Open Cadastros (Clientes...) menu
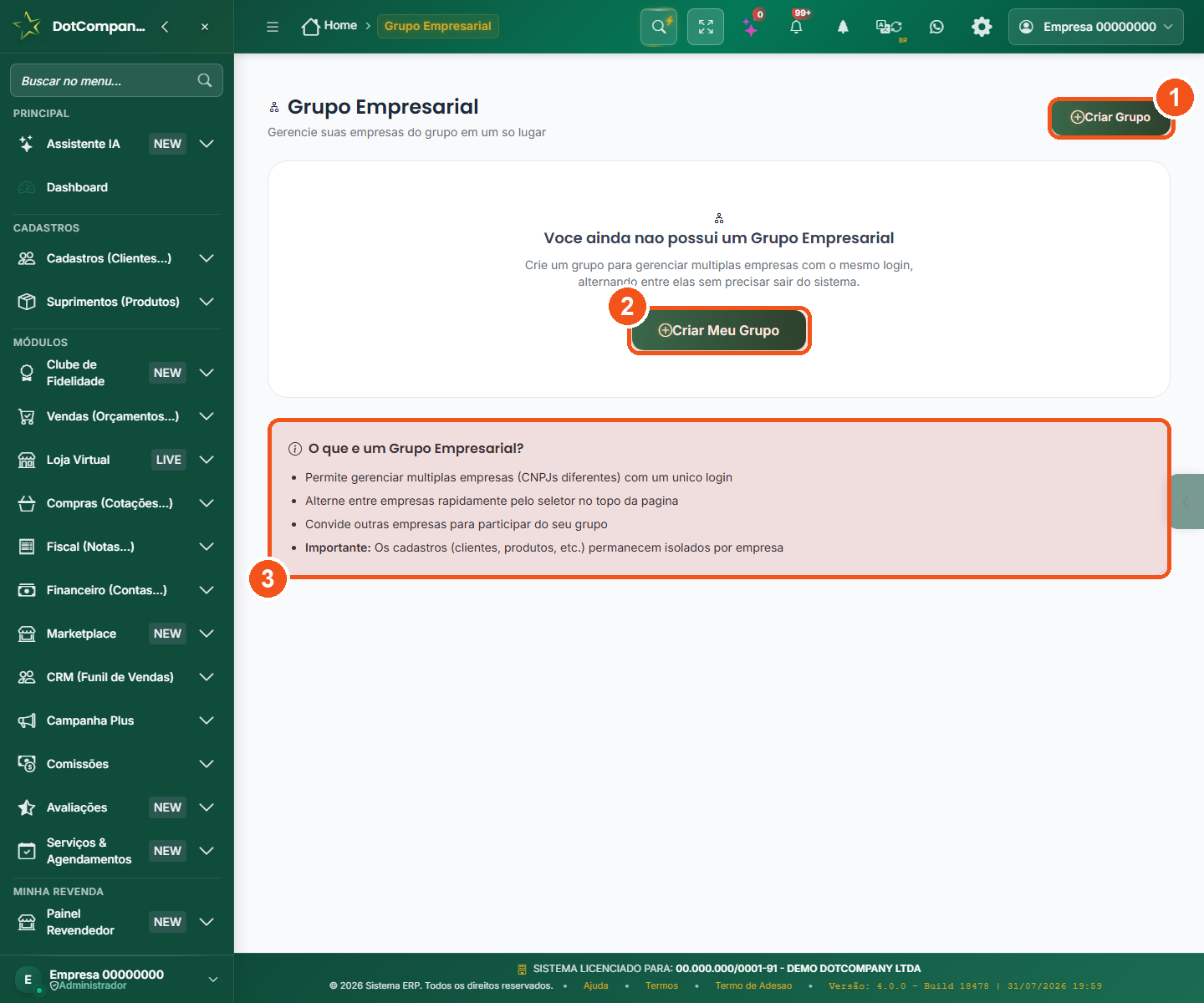The width and height of the screenshot is (1204, 1003). [x=116, y=258]
